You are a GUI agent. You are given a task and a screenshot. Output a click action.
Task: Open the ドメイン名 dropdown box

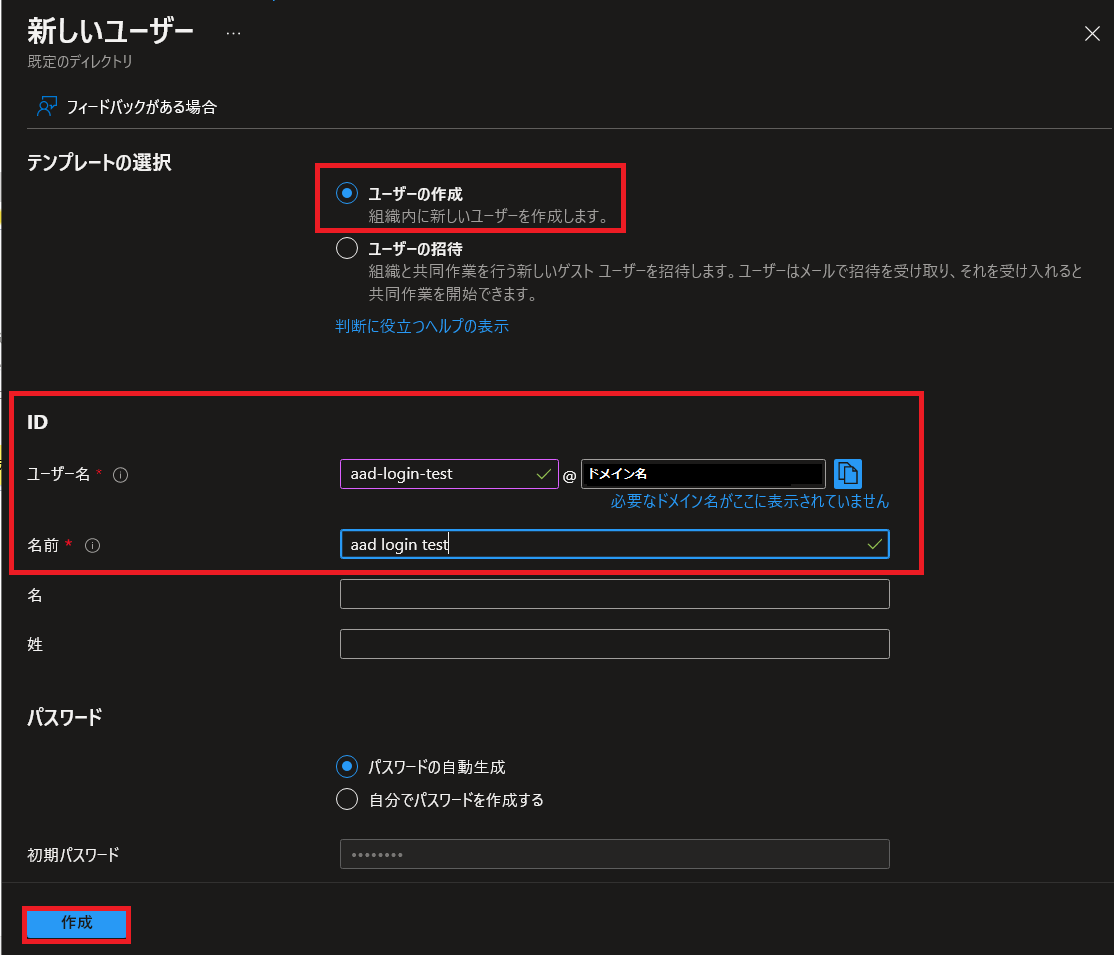703,474
